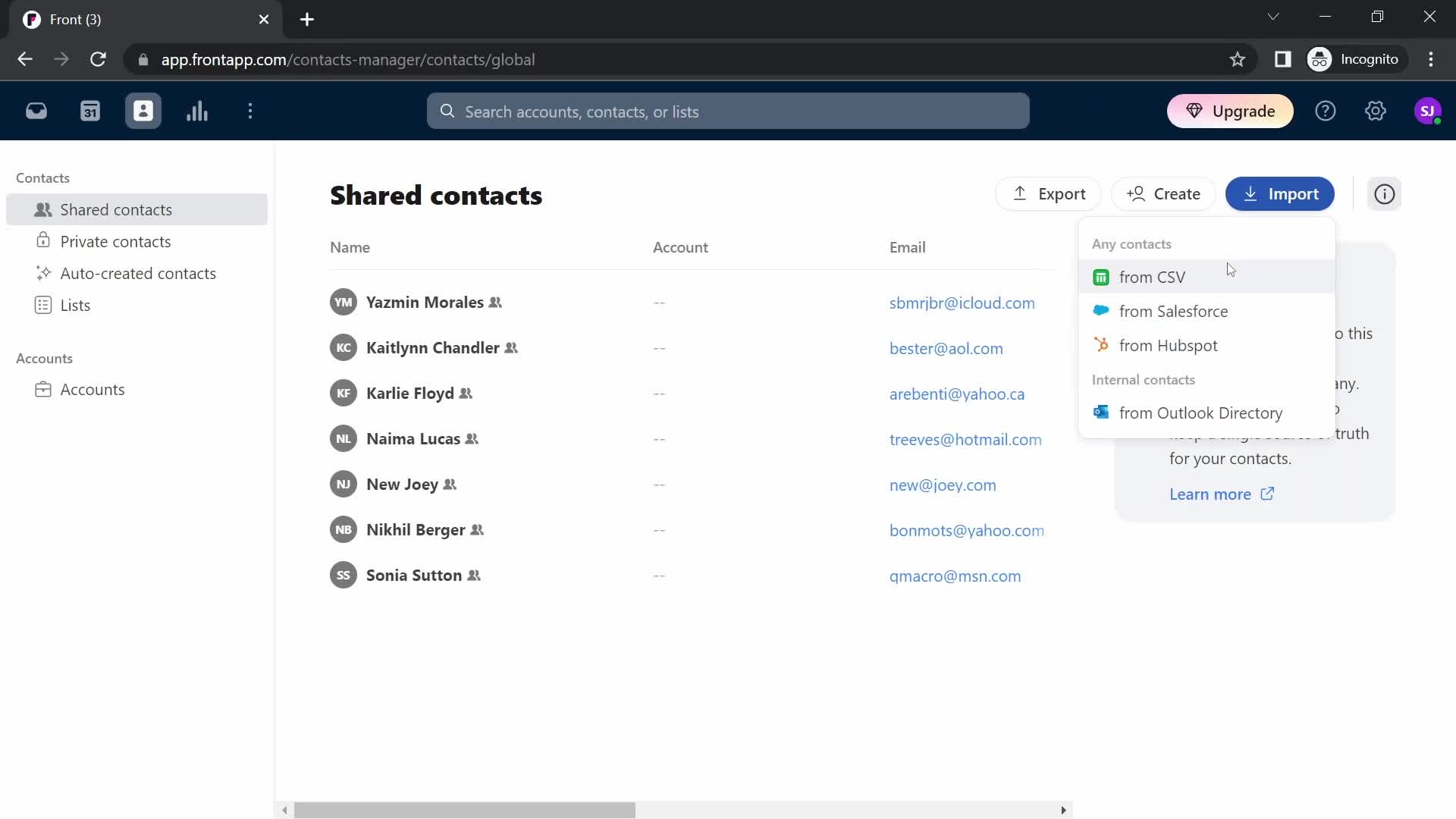Image resolution: width=1456 pixels, height=819 pixels.
Task: Click the Upgrade button in top bar
Action: coord(1231,111)
